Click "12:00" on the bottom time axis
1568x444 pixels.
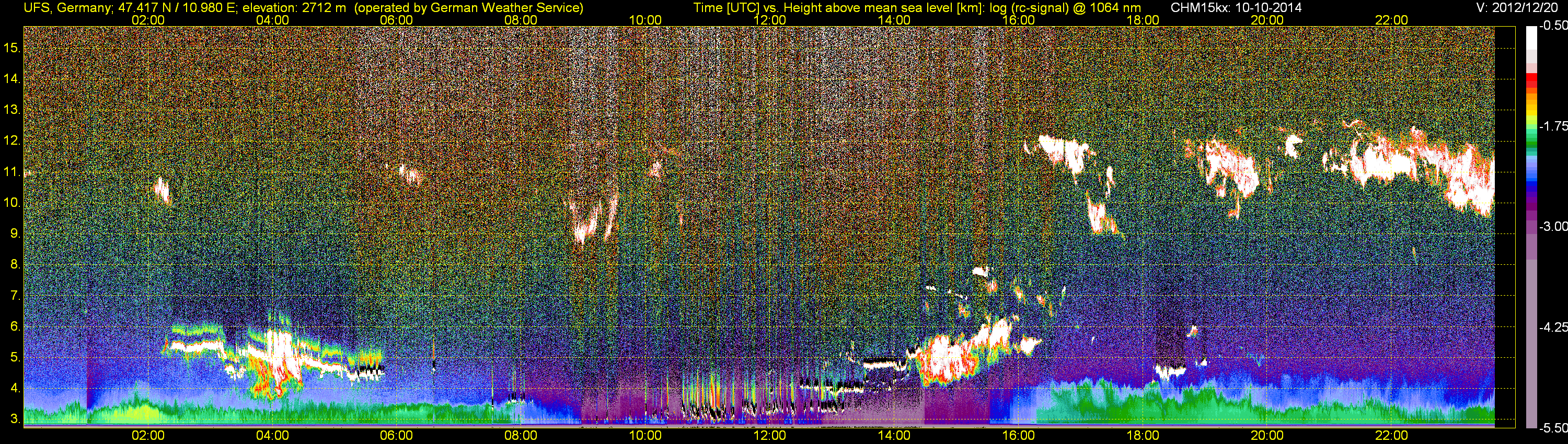[769, 436]
